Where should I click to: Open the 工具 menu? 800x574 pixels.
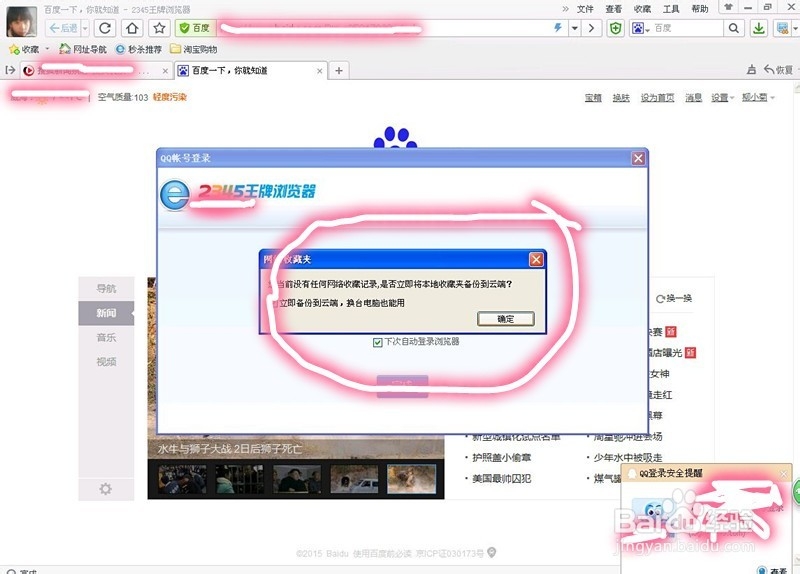670,9
